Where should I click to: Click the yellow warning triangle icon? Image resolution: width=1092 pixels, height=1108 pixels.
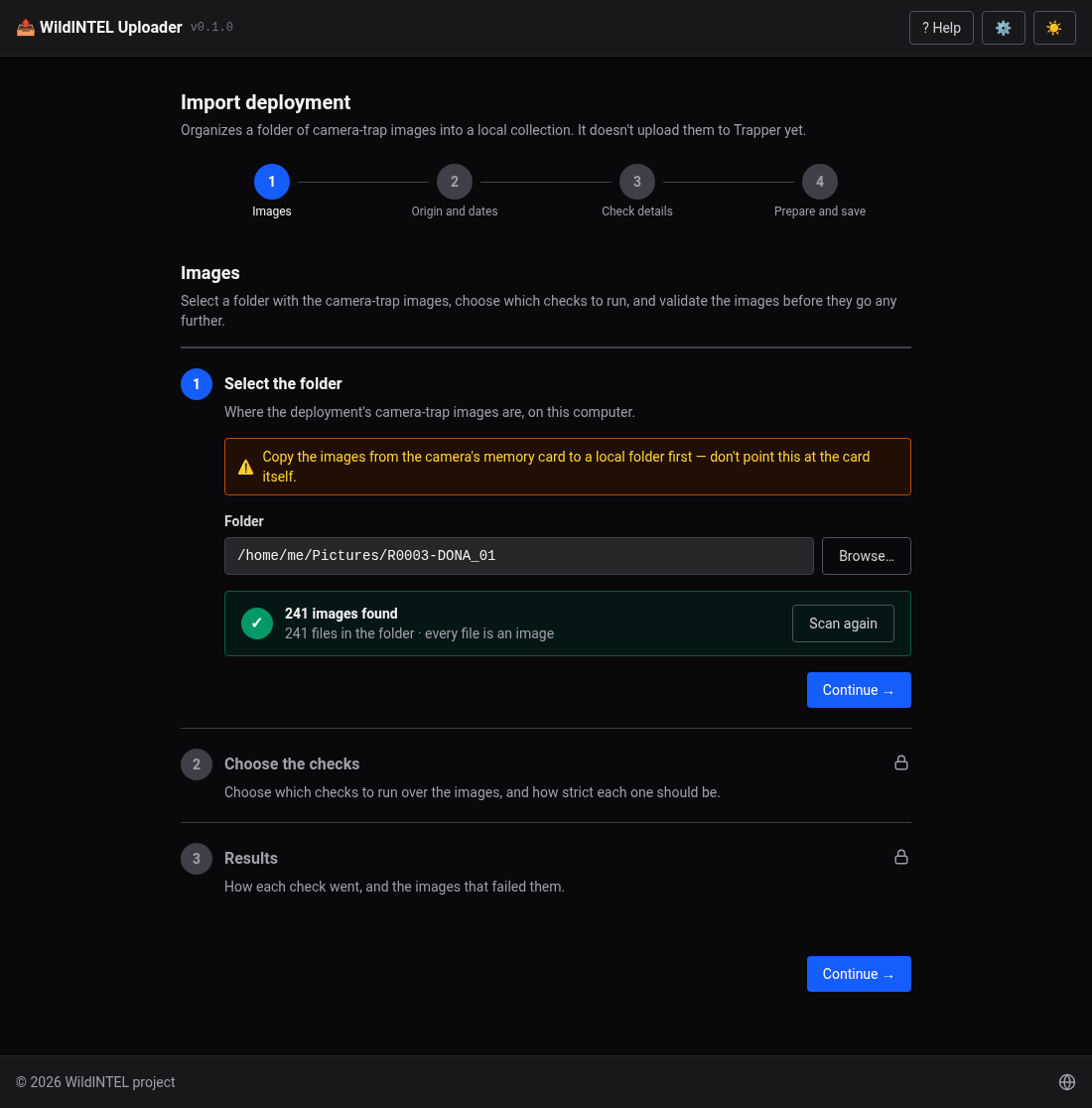tap(245, 467)
